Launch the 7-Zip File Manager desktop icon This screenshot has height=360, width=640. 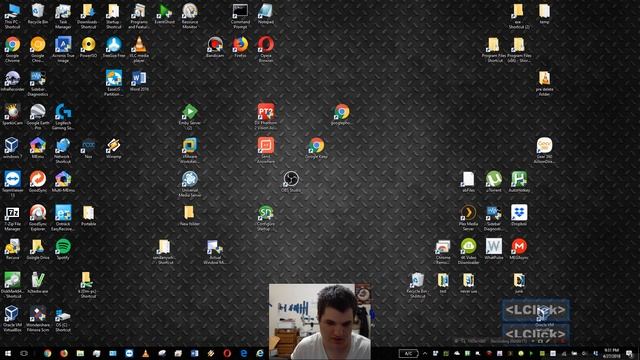12,218
